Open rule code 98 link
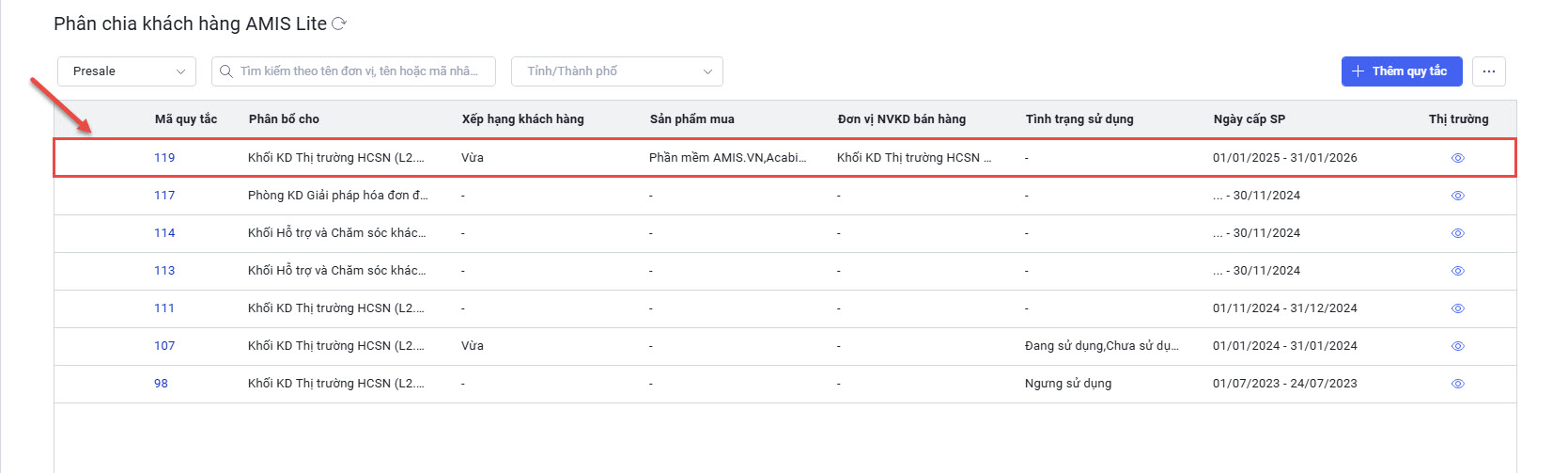This screenshot has width=1568, height=473. click(x=161, y=384)
